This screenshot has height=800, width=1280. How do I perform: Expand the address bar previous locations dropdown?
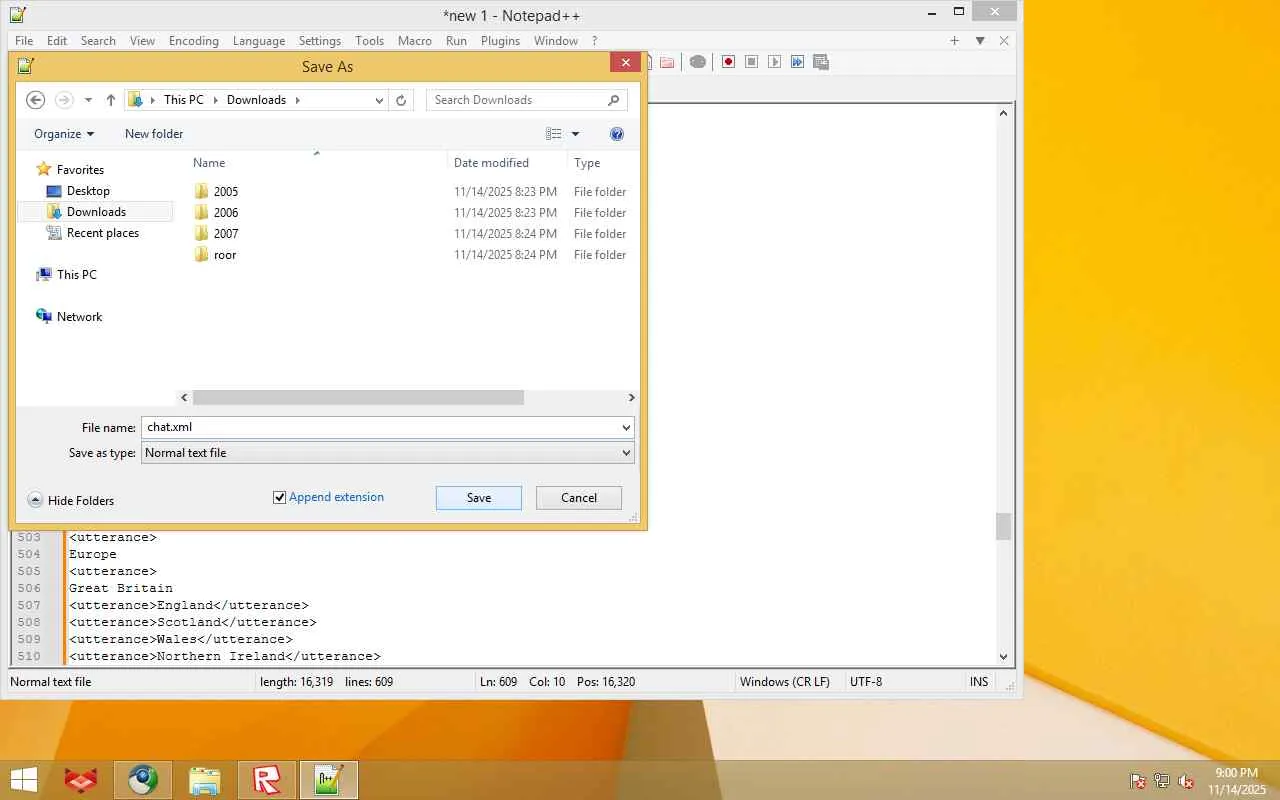coord(379,100)
